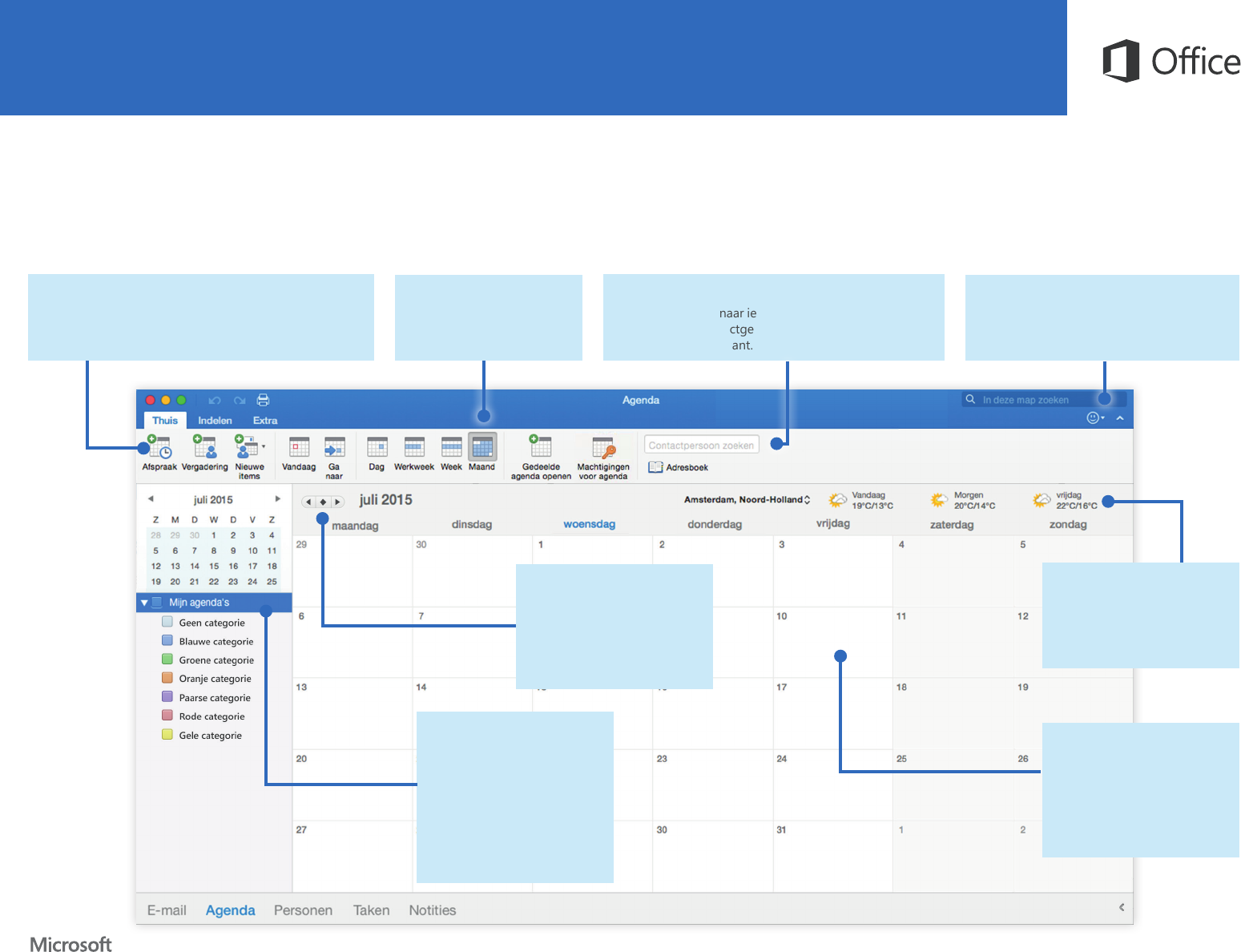Undo the last action in the title bar
The width and height of the screenshot is (1241, 952).
215,400
